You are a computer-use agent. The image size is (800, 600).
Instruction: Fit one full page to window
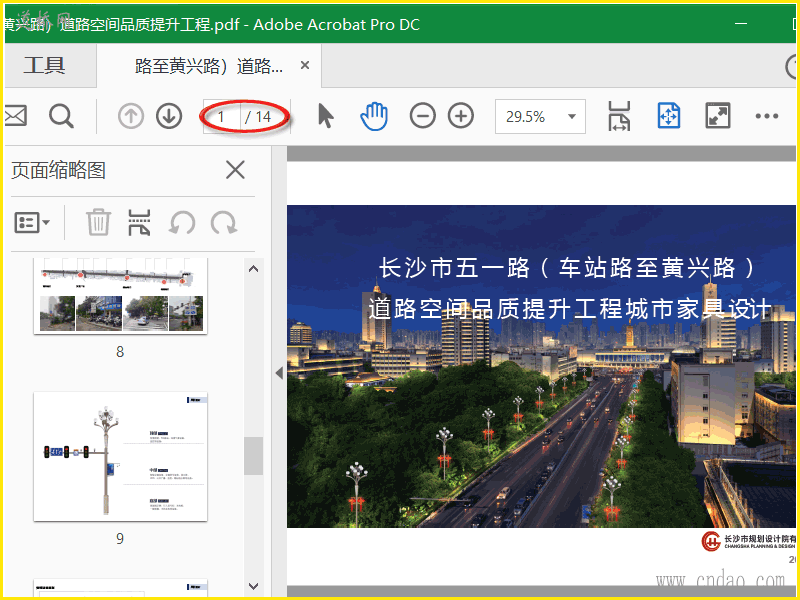(668, 116)
